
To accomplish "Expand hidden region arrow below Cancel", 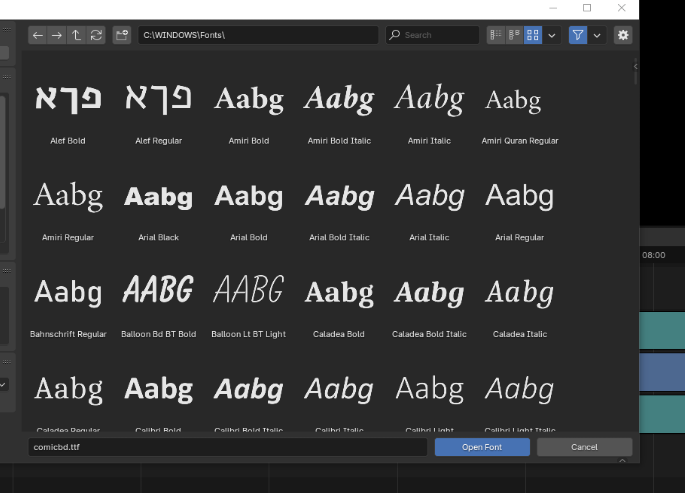I will pos(623,461).
